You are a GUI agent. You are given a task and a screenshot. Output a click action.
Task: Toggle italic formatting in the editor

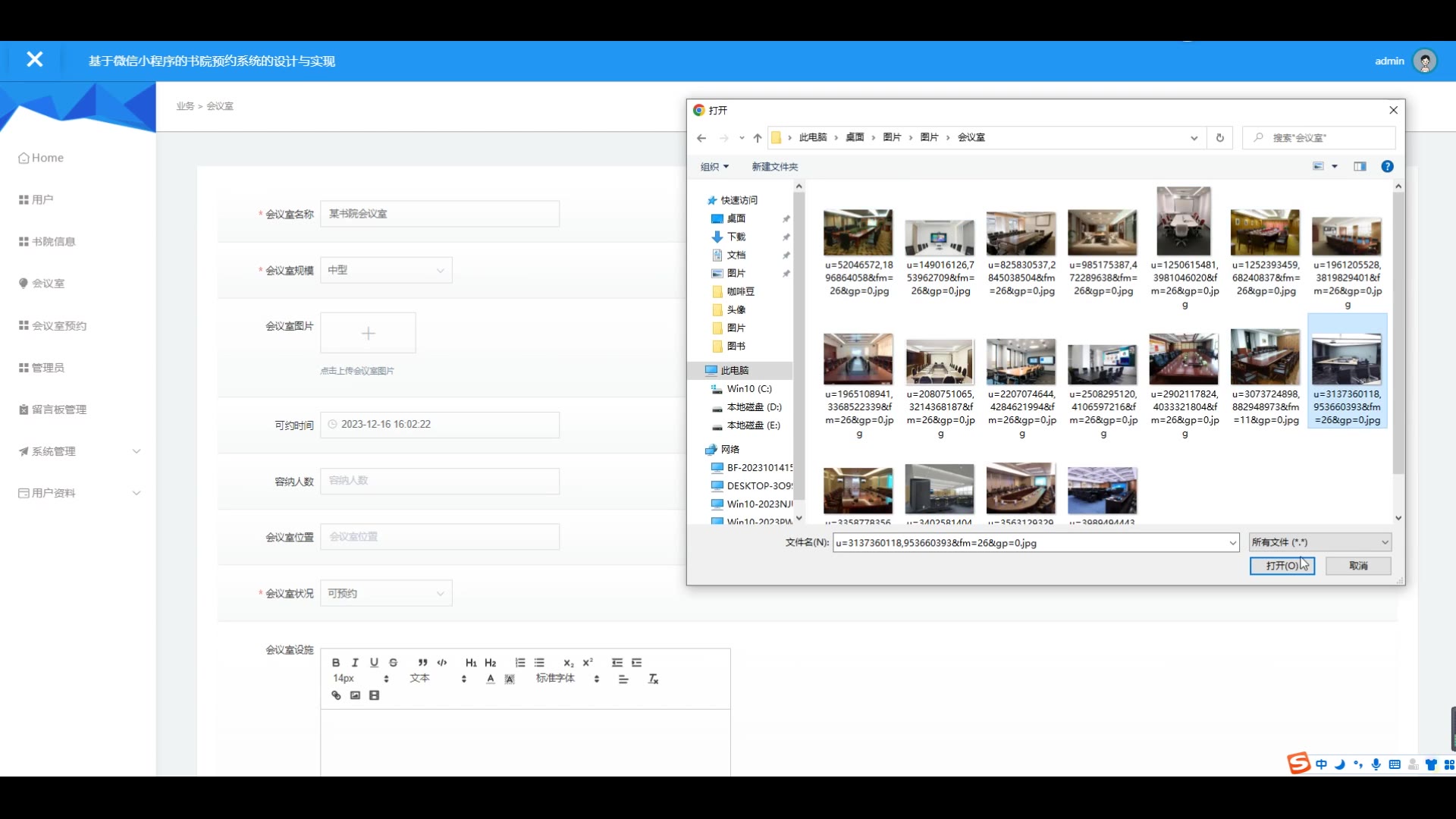pyautogui.click(x=355, y=662)
